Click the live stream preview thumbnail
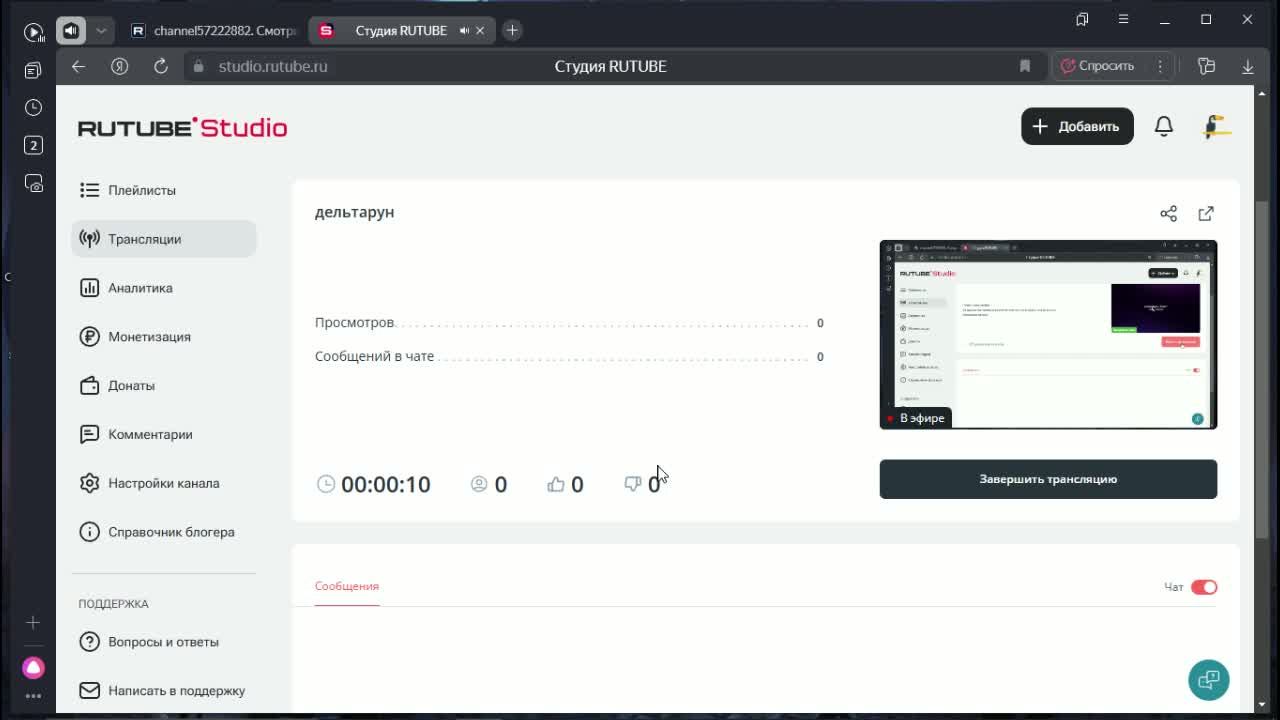 pos(1048,335)
